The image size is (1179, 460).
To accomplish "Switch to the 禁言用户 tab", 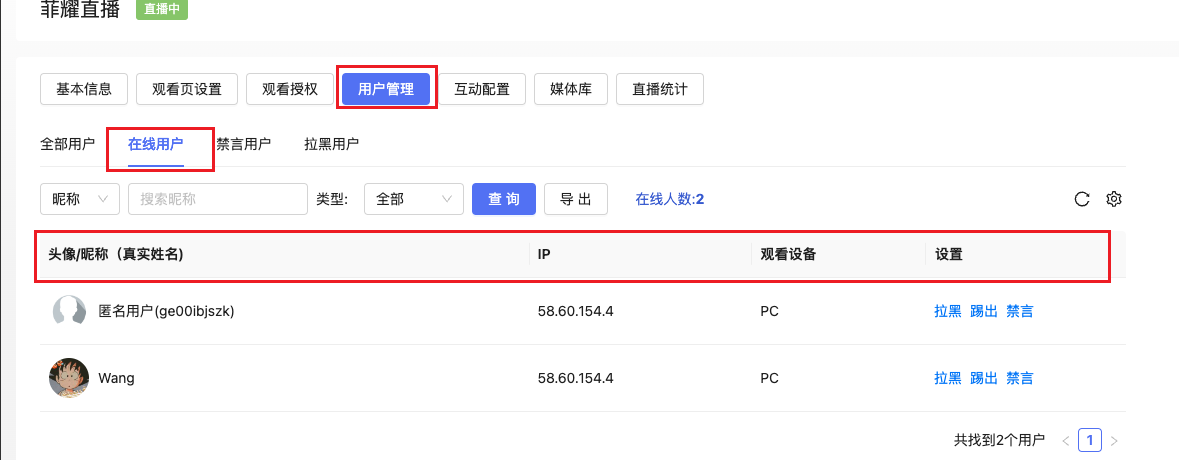I will coord(244,144).
